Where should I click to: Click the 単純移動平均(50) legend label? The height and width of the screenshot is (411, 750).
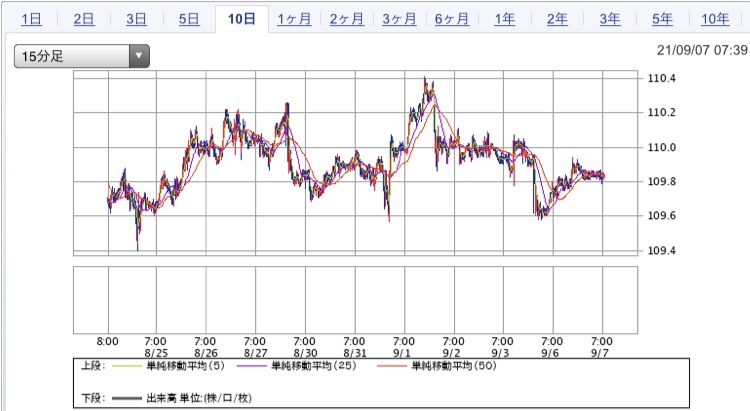coord(454,366)
